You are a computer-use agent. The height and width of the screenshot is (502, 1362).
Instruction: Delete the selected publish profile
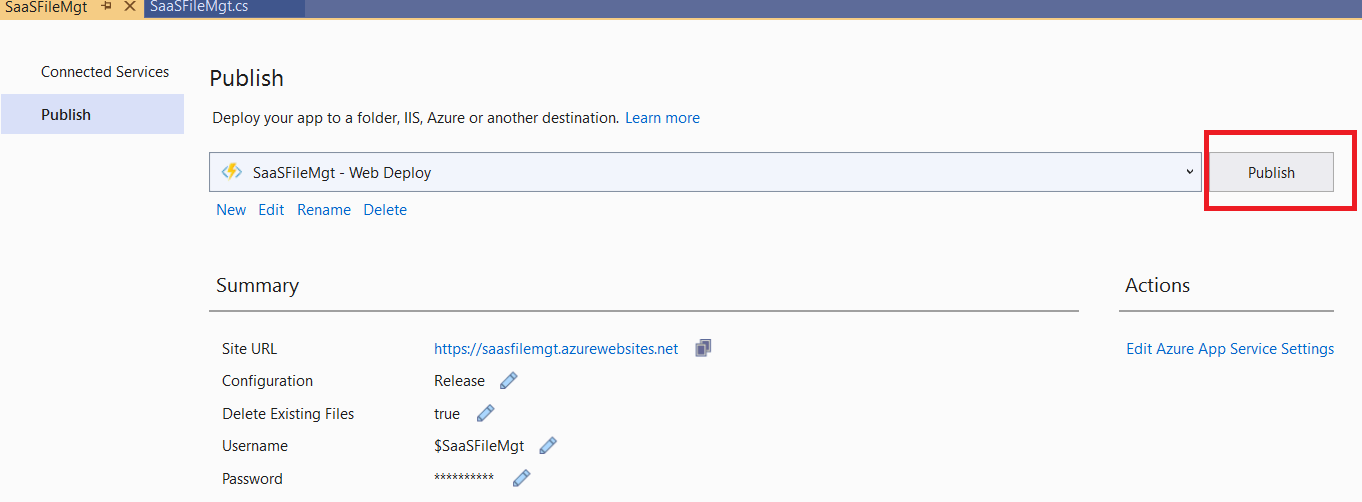[x=385, y=210]
